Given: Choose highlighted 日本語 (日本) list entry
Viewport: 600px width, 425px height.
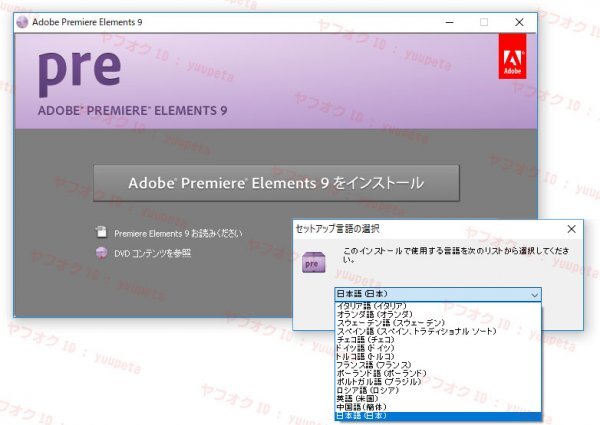Looking at the screenshot, I should click(x=438, y=415).
